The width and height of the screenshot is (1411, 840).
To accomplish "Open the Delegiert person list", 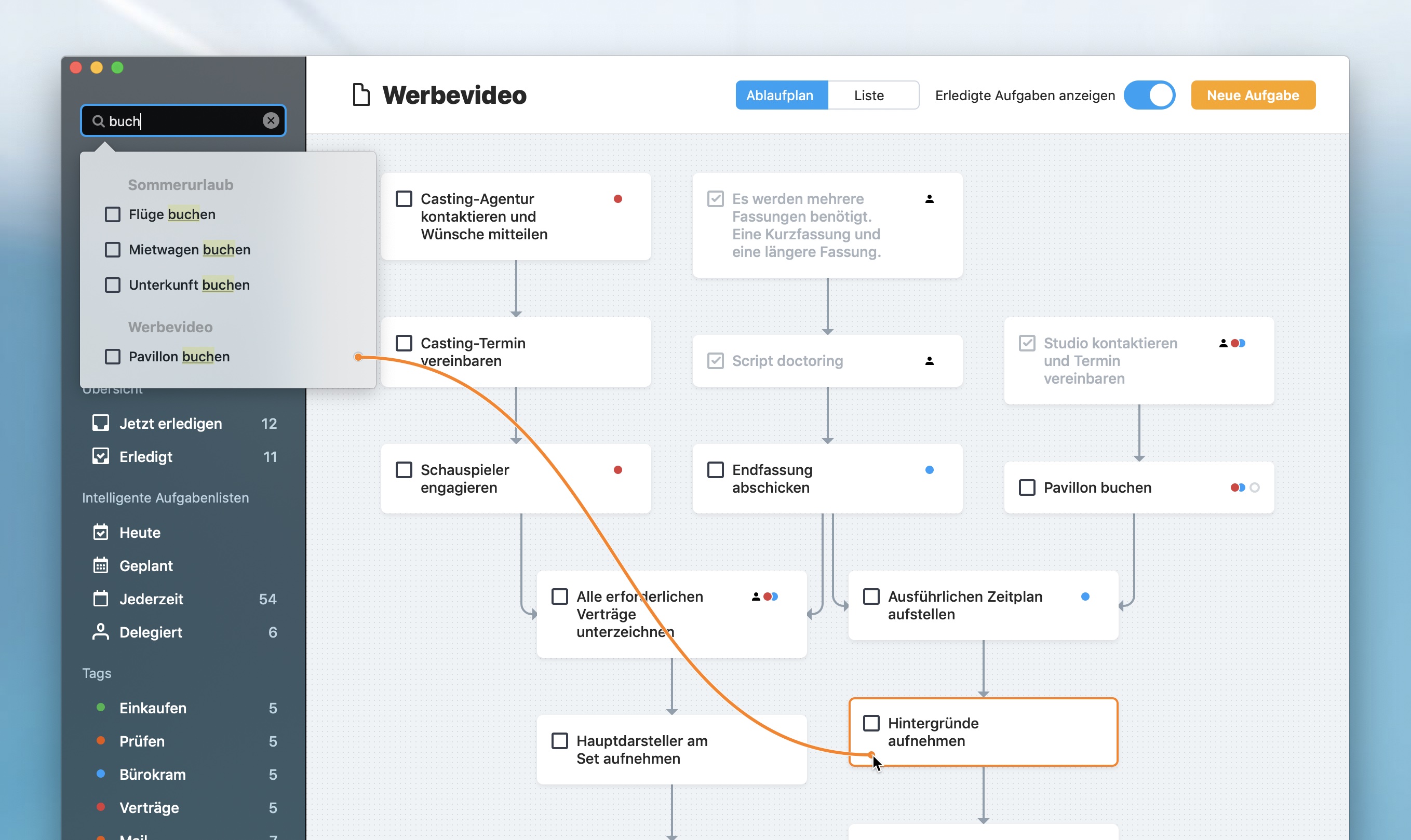I will point(150,632).
